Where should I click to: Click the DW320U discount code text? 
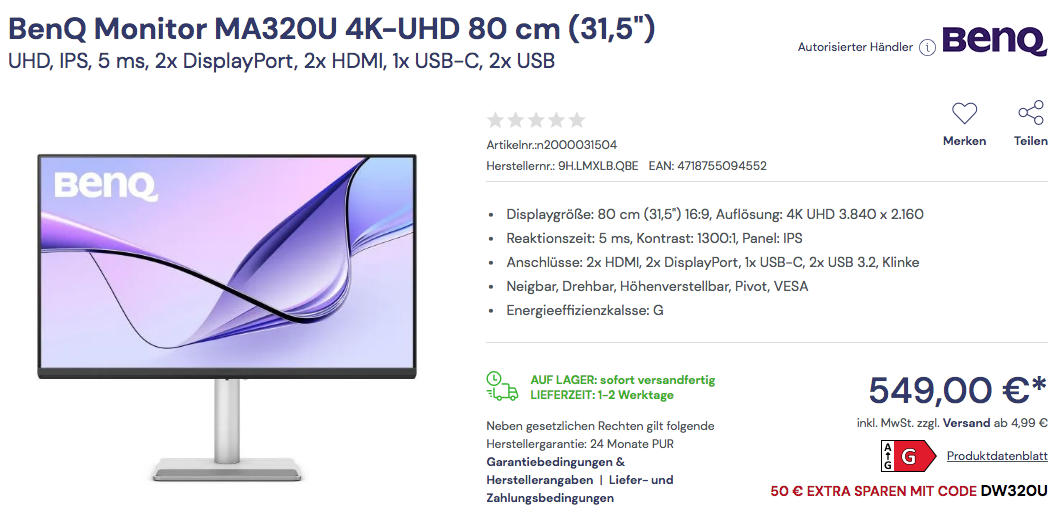(x=1014, y=491)
